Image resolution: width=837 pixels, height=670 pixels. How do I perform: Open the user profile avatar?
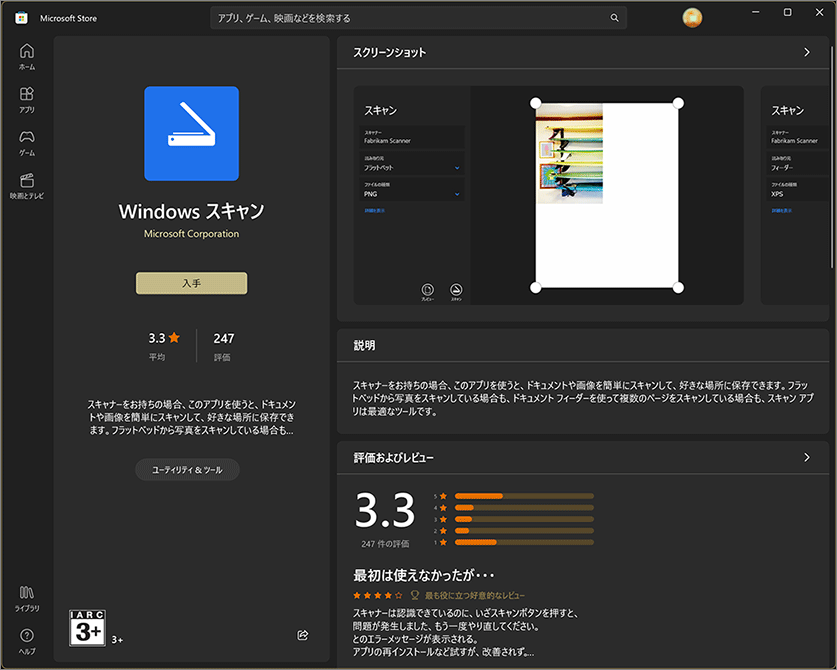692,18
